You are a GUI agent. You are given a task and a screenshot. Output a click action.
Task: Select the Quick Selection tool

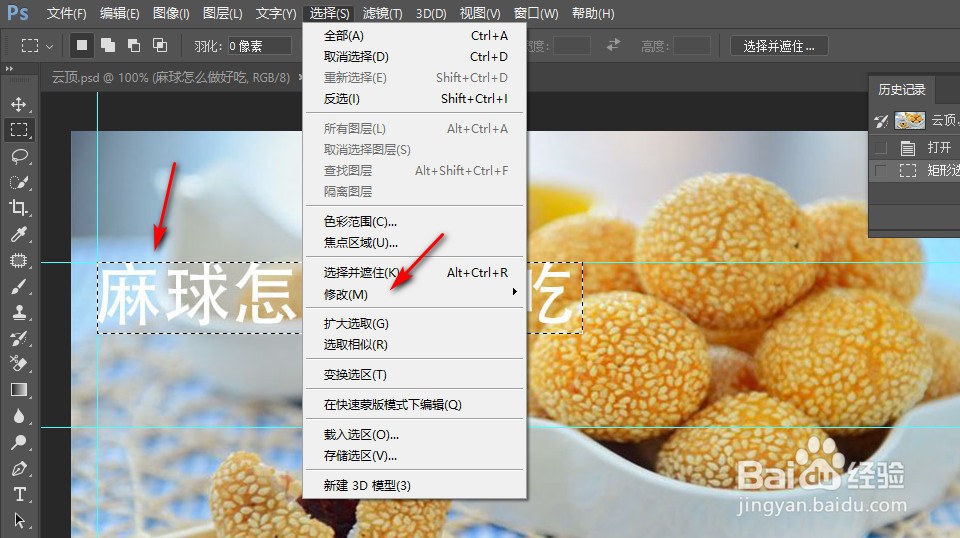click(x=18, y=182)
